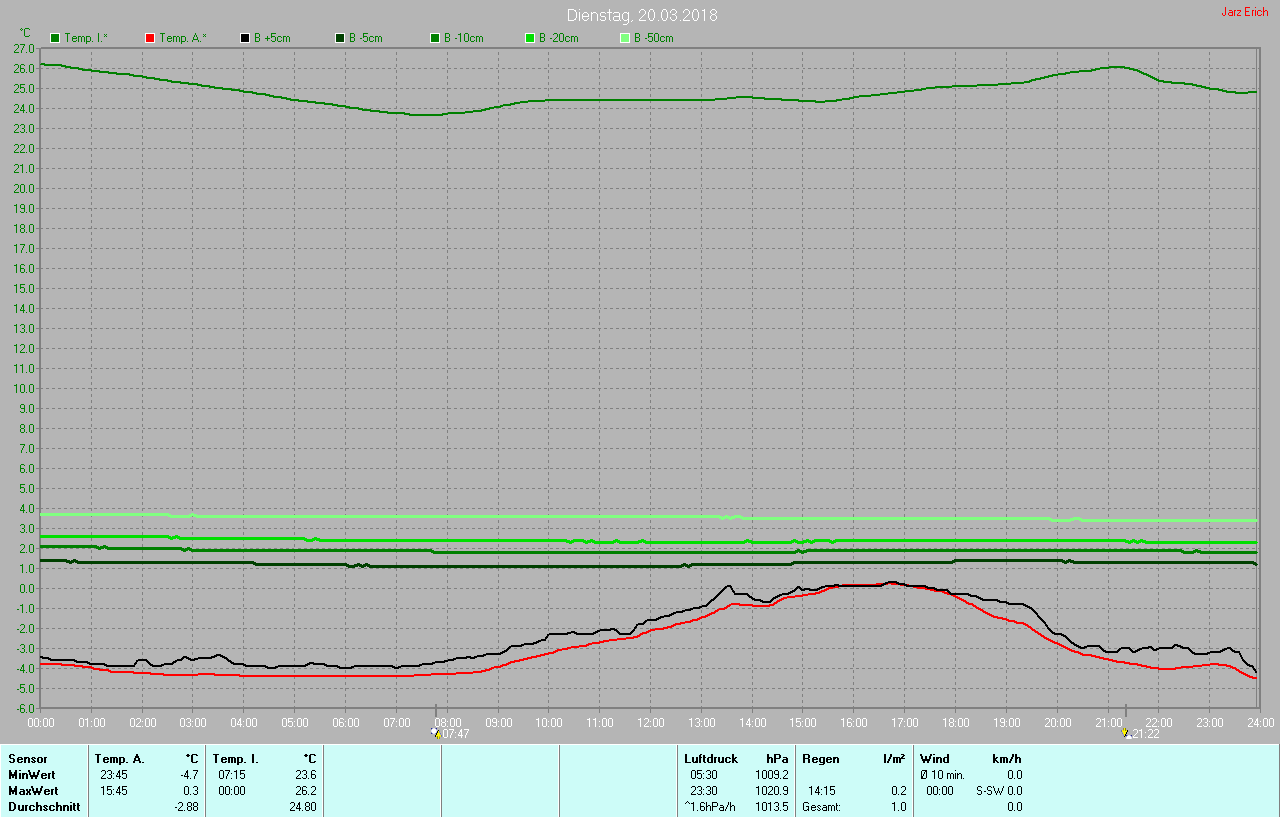
Task: Click the '21:22' sunset time label
Action: click(1146, 733)
